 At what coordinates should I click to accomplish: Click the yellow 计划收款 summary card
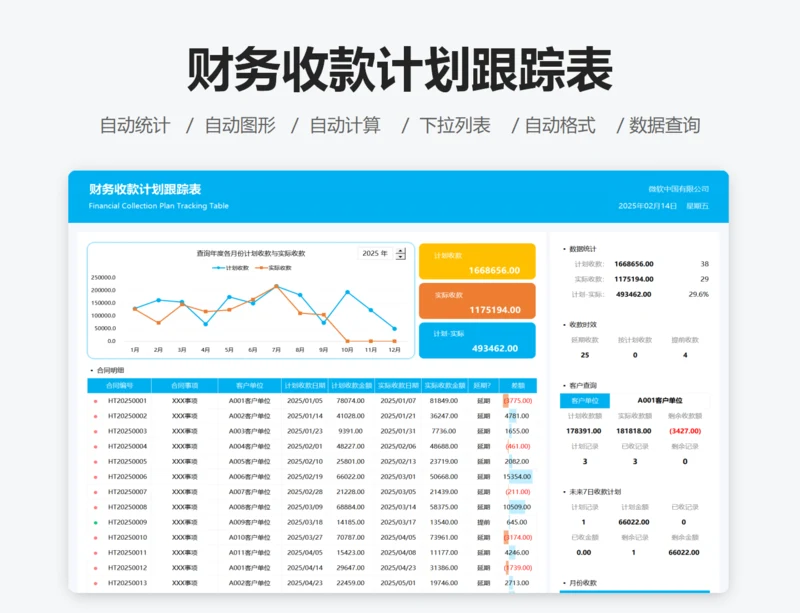pyautogui.click(x=477, y=260)
